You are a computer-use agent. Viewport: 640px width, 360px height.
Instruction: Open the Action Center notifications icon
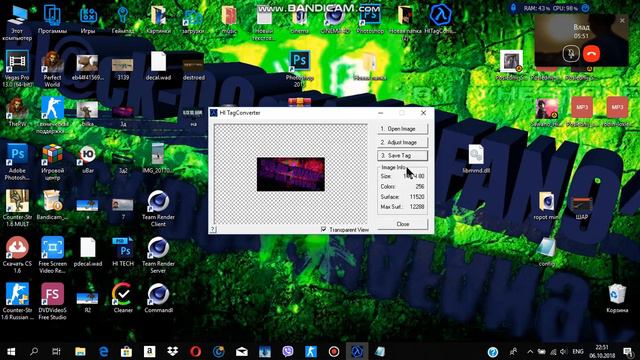tap(629, 351)
